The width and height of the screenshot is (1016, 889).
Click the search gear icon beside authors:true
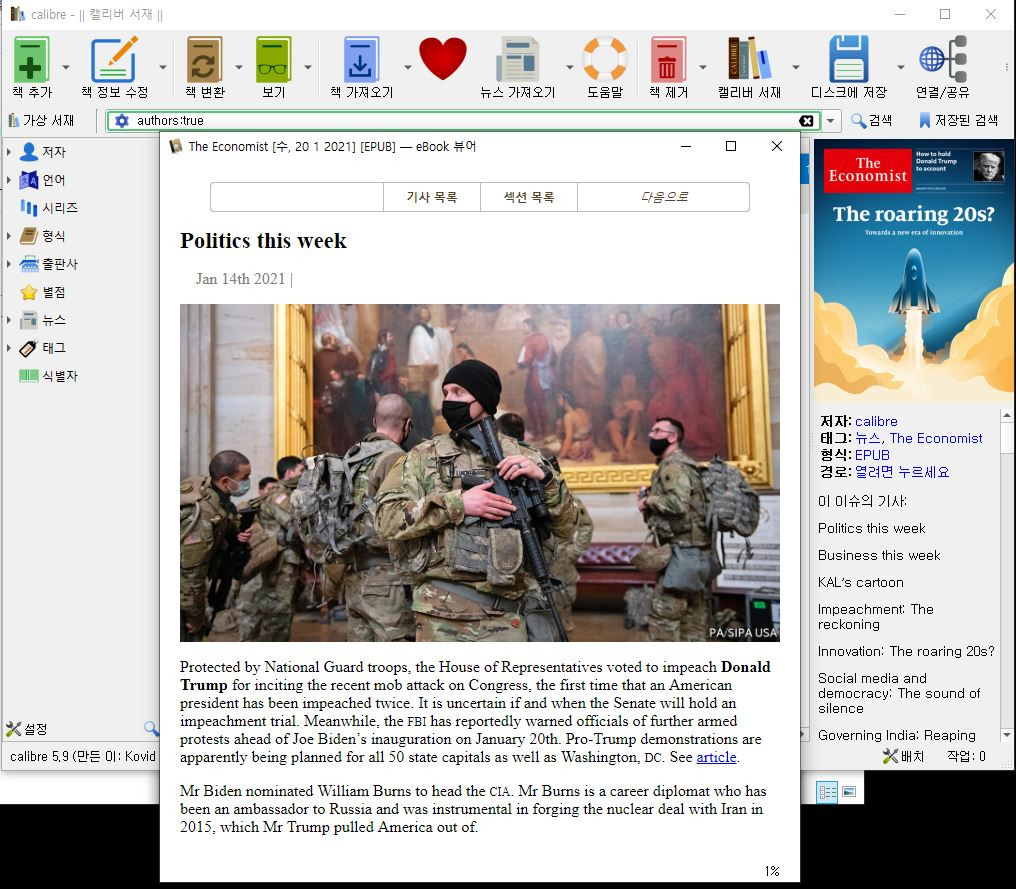click(122, 121)
